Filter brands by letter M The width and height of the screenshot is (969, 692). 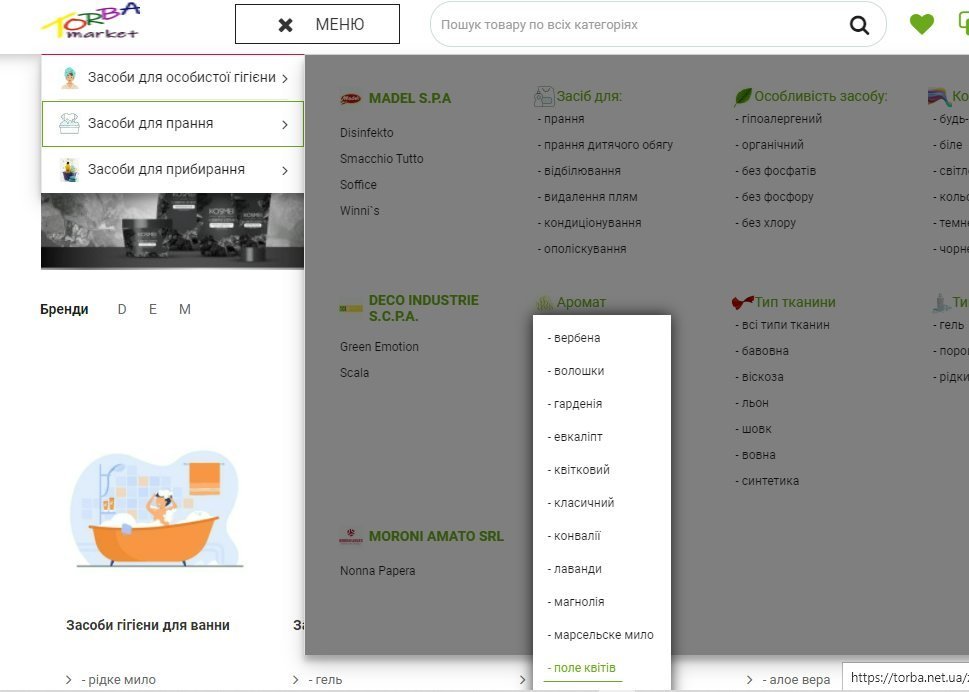pos(185,309)
